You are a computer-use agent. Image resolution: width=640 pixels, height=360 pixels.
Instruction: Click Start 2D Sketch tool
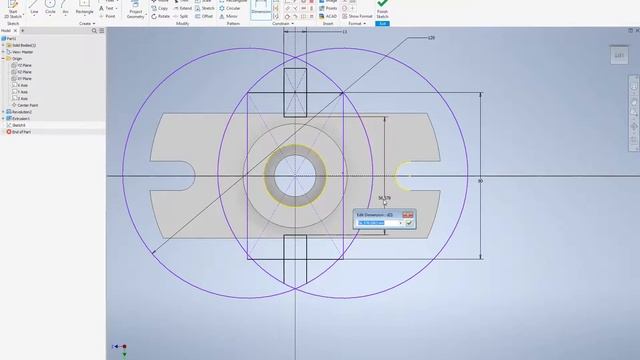(13, 9)
